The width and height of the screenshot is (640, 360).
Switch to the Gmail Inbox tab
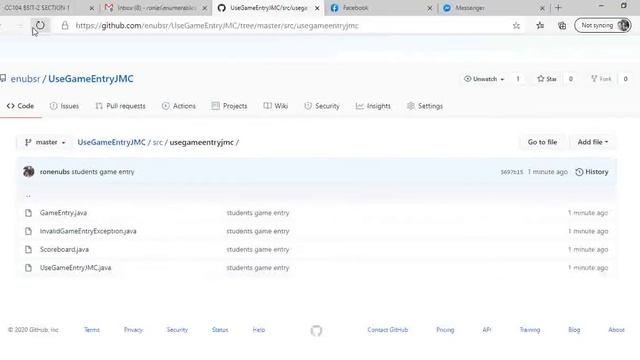click(156, 8)
